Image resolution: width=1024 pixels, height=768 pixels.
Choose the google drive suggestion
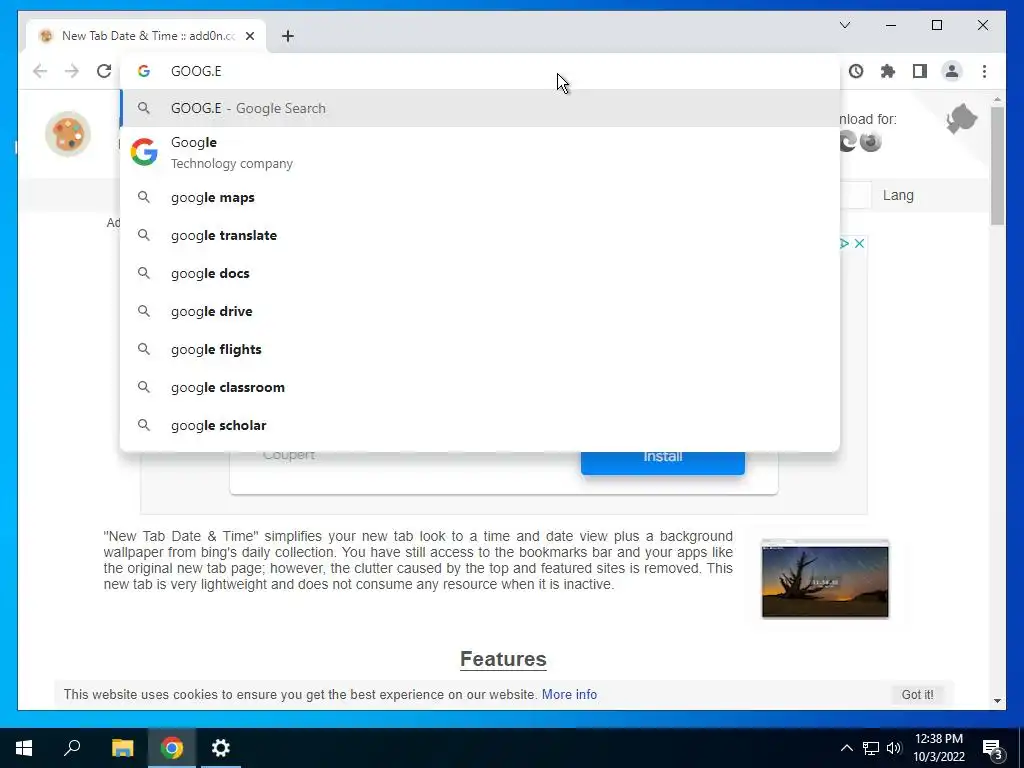pos(480,311)
